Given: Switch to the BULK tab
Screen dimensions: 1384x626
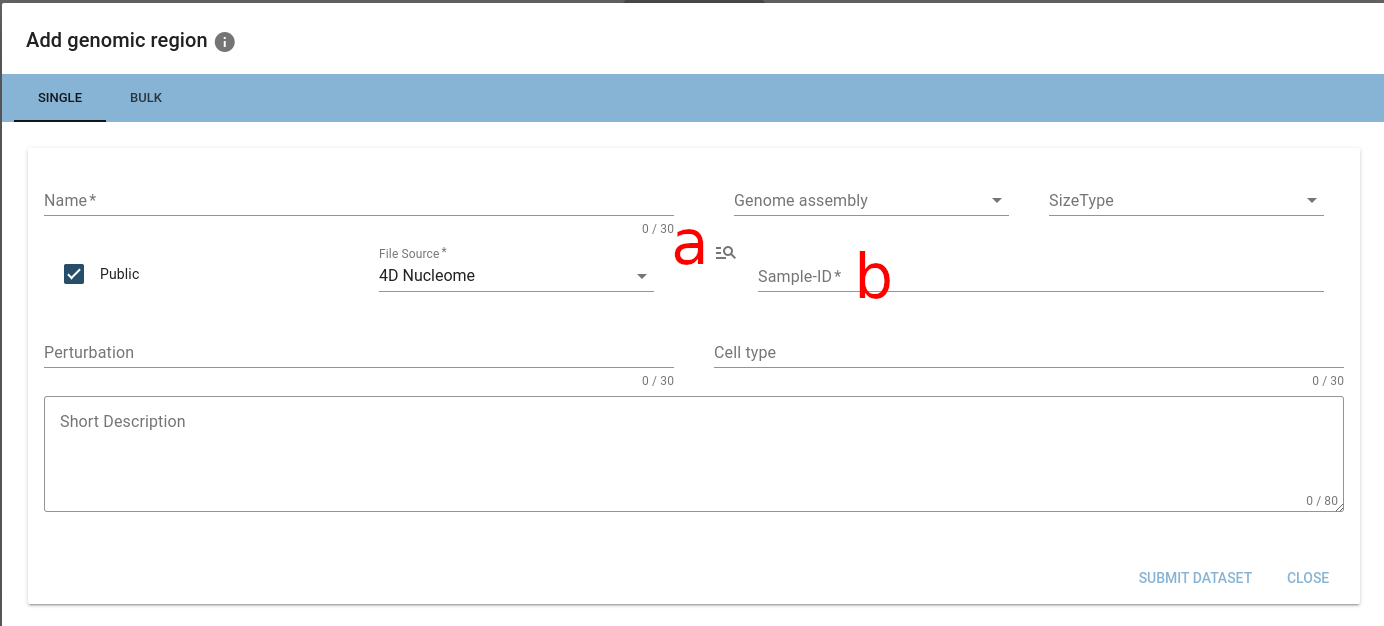Looking at the screenshot, I should click(146, 97).
